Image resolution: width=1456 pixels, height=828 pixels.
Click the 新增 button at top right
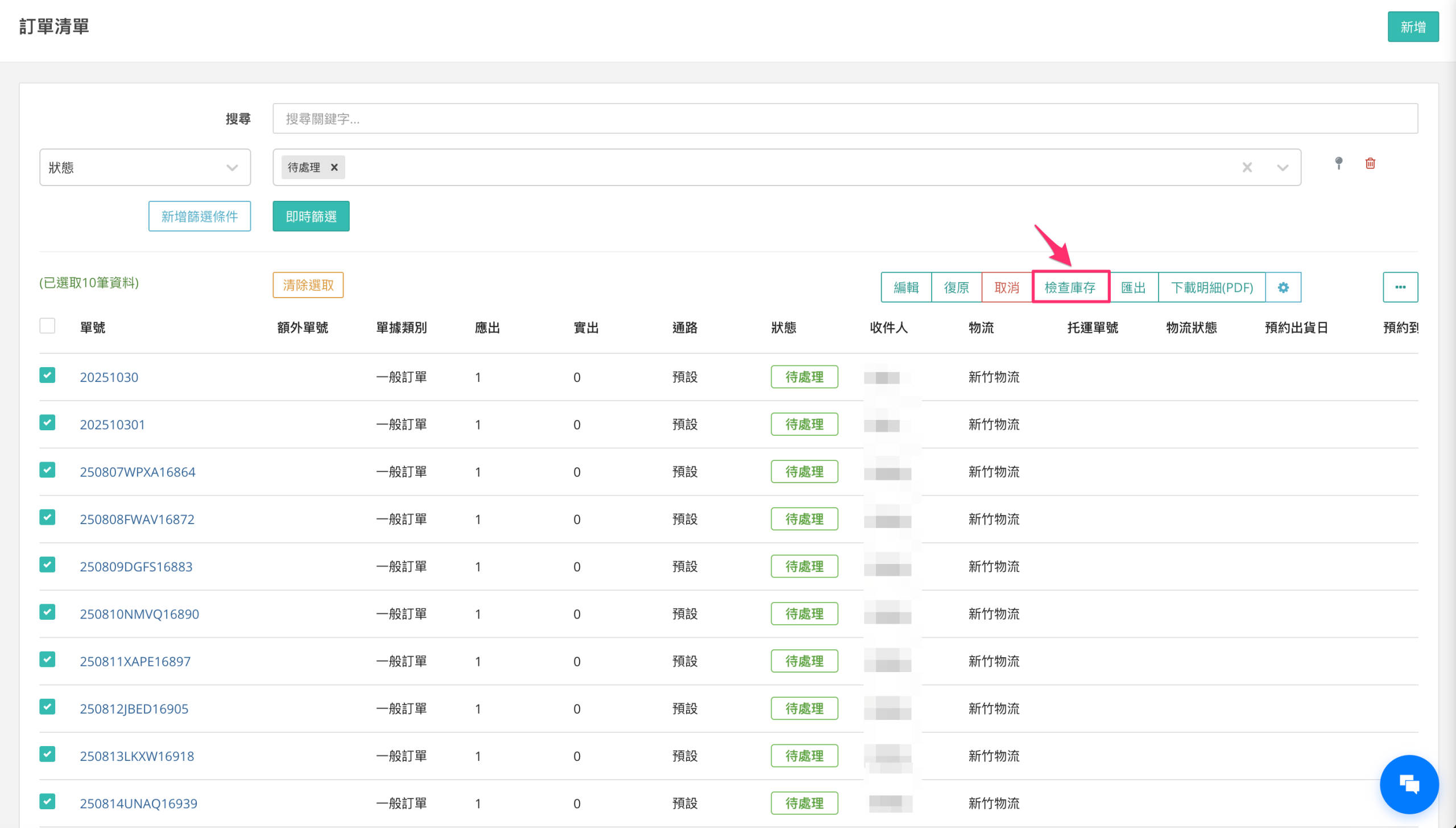[1413, 27]
